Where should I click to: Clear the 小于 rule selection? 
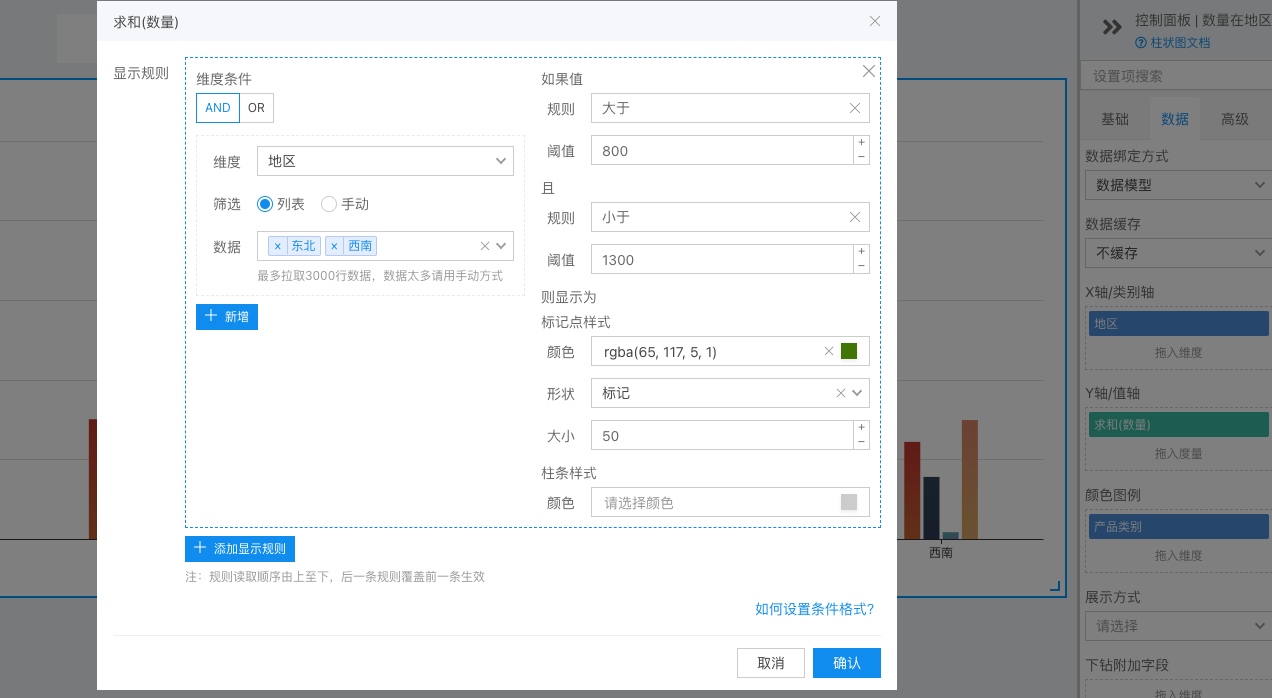855,217
